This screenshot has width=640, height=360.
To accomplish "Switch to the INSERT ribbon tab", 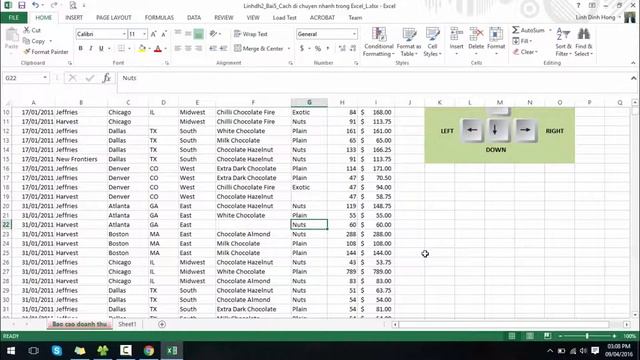I will coord(74,18).
